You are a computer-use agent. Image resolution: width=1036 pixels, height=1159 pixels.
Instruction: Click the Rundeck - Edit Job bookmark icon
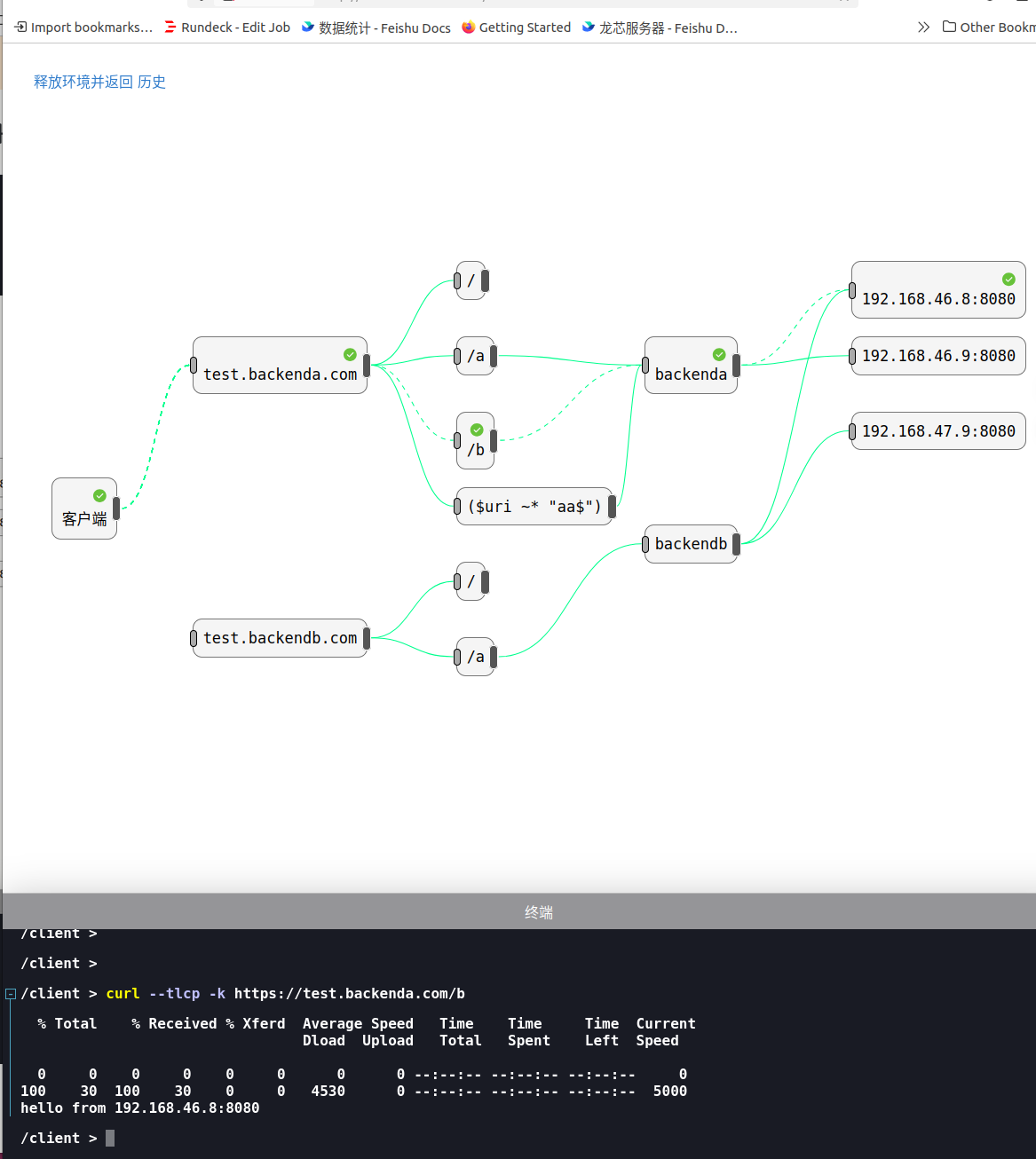coord(170,28)
